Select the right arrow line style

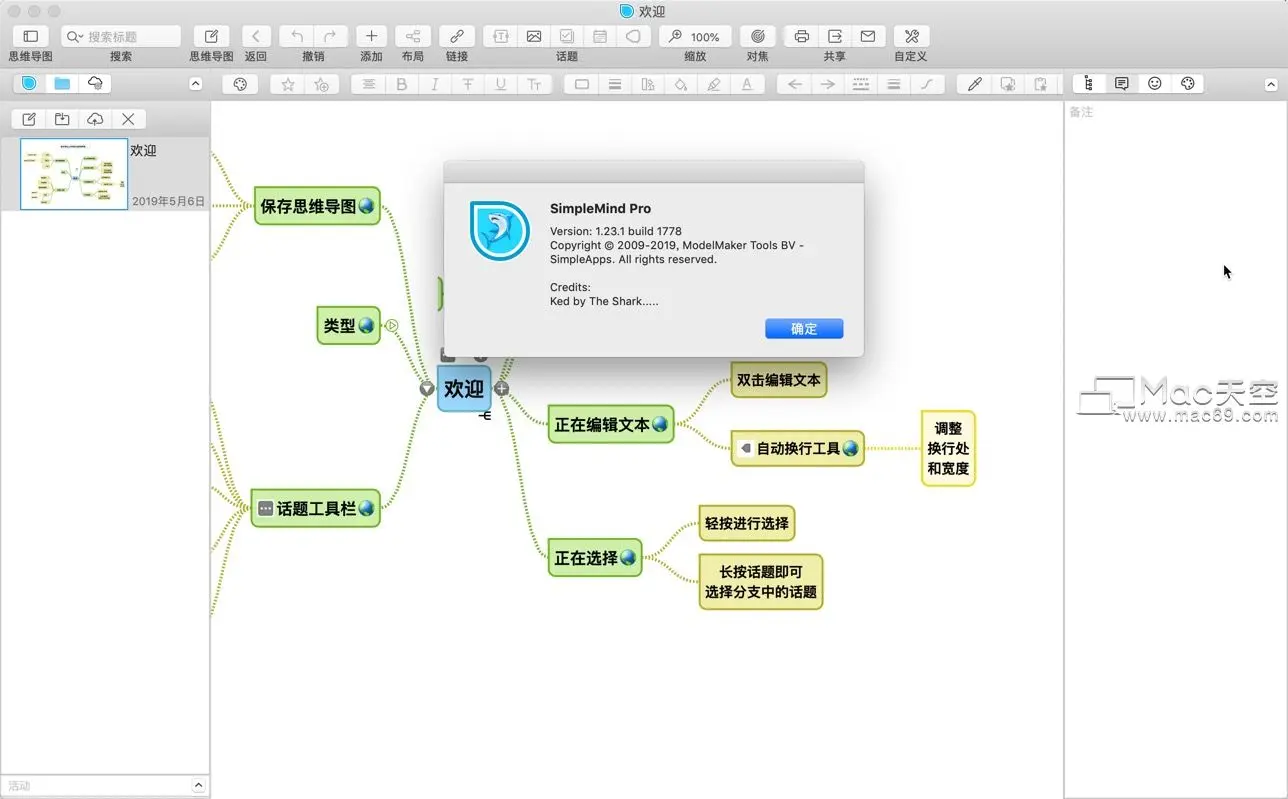(828, 84)
